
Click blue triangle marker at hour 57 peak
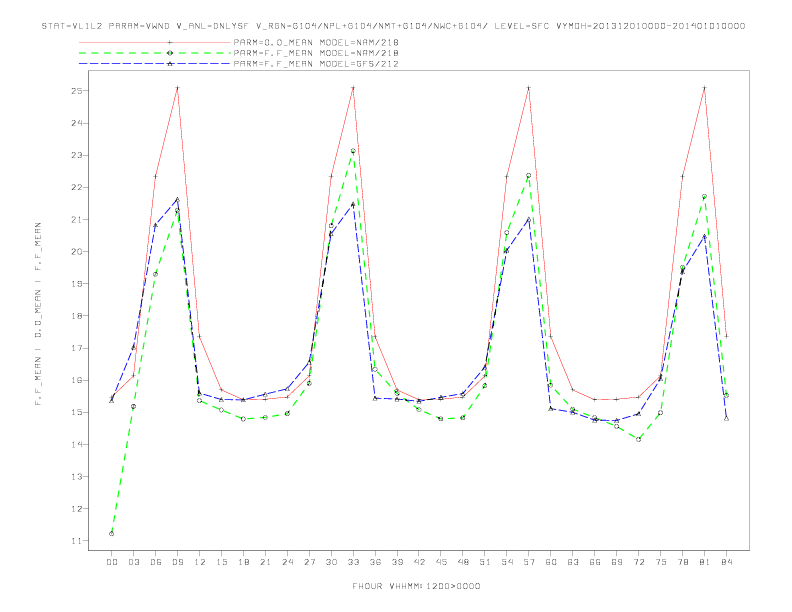click(529, 220)
